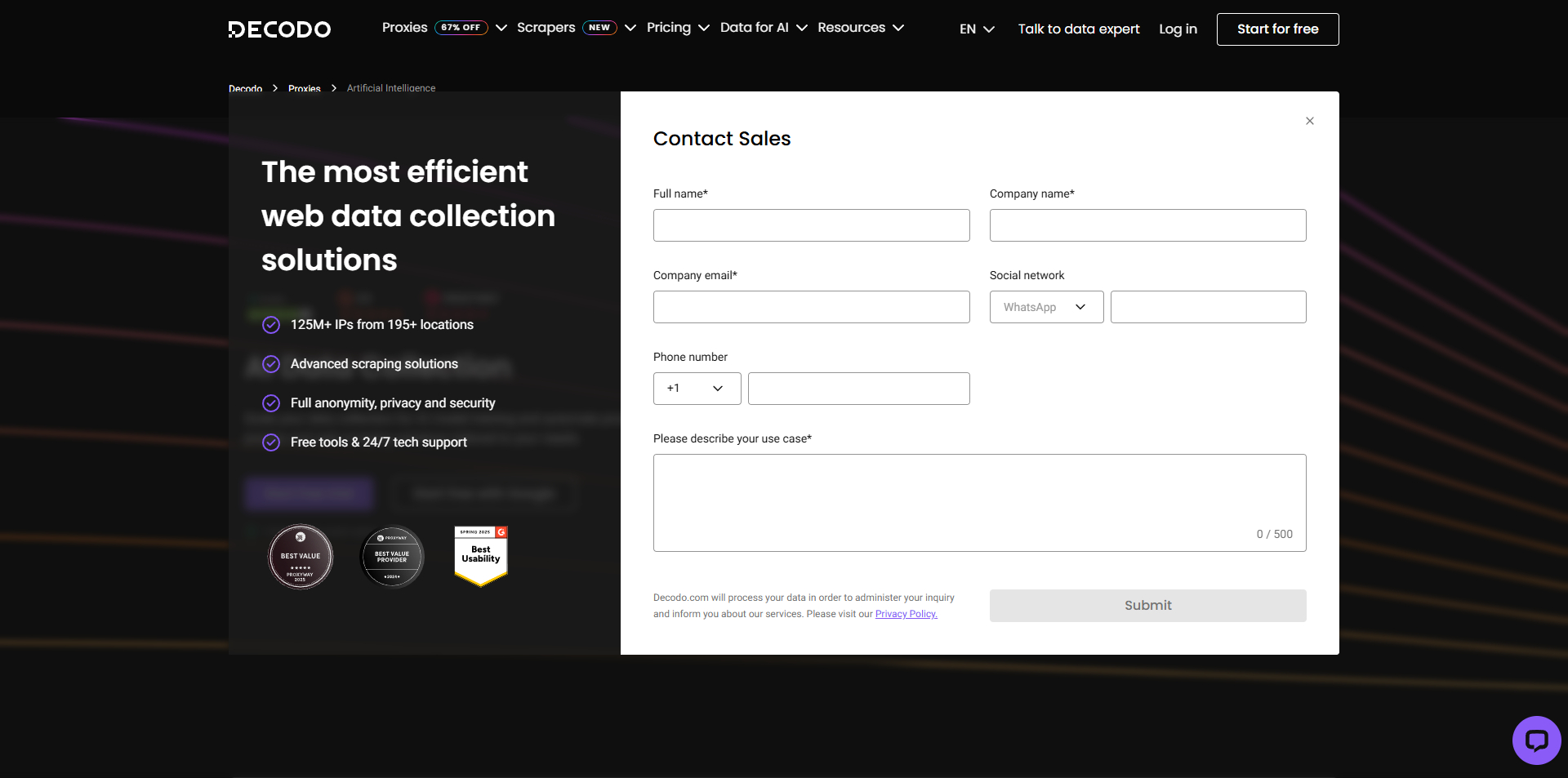Viewport: 1568px width, 778px height.
Task: Click the 67% OFF badge next to Proxies
Action: [x=460, y=27]
